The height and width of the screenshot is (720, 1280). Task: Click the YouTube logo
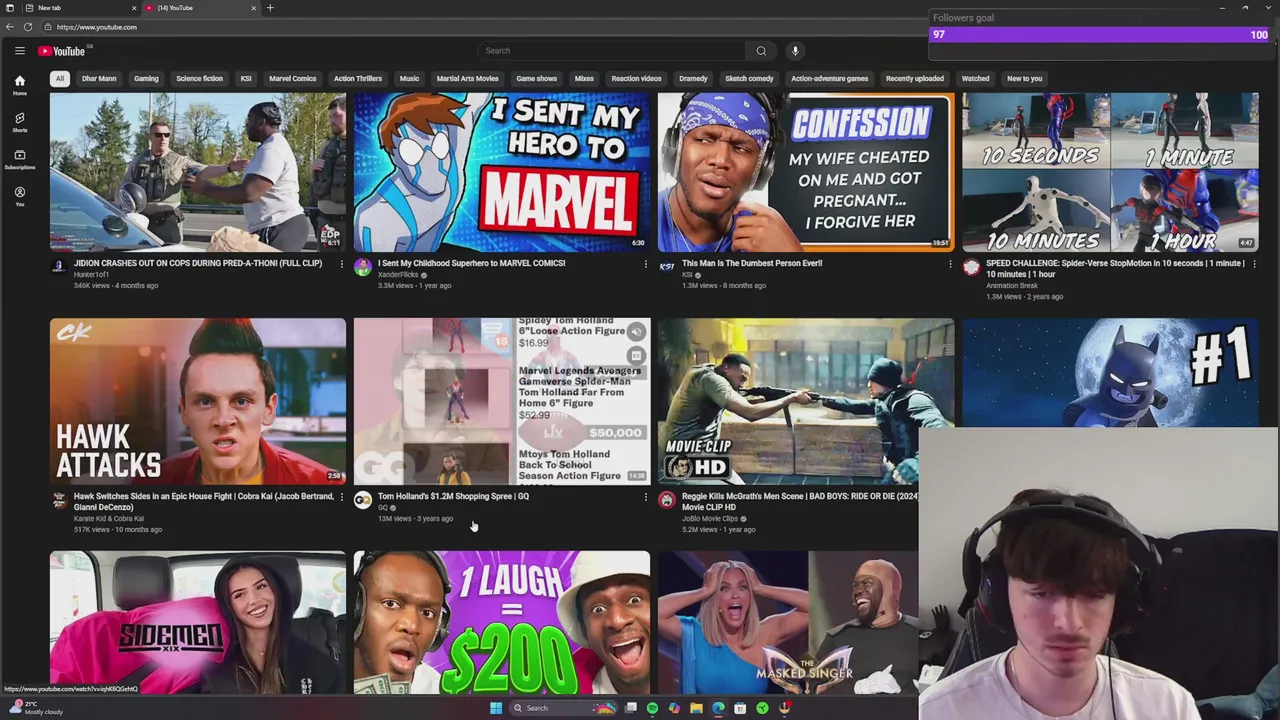click(62, 51)
